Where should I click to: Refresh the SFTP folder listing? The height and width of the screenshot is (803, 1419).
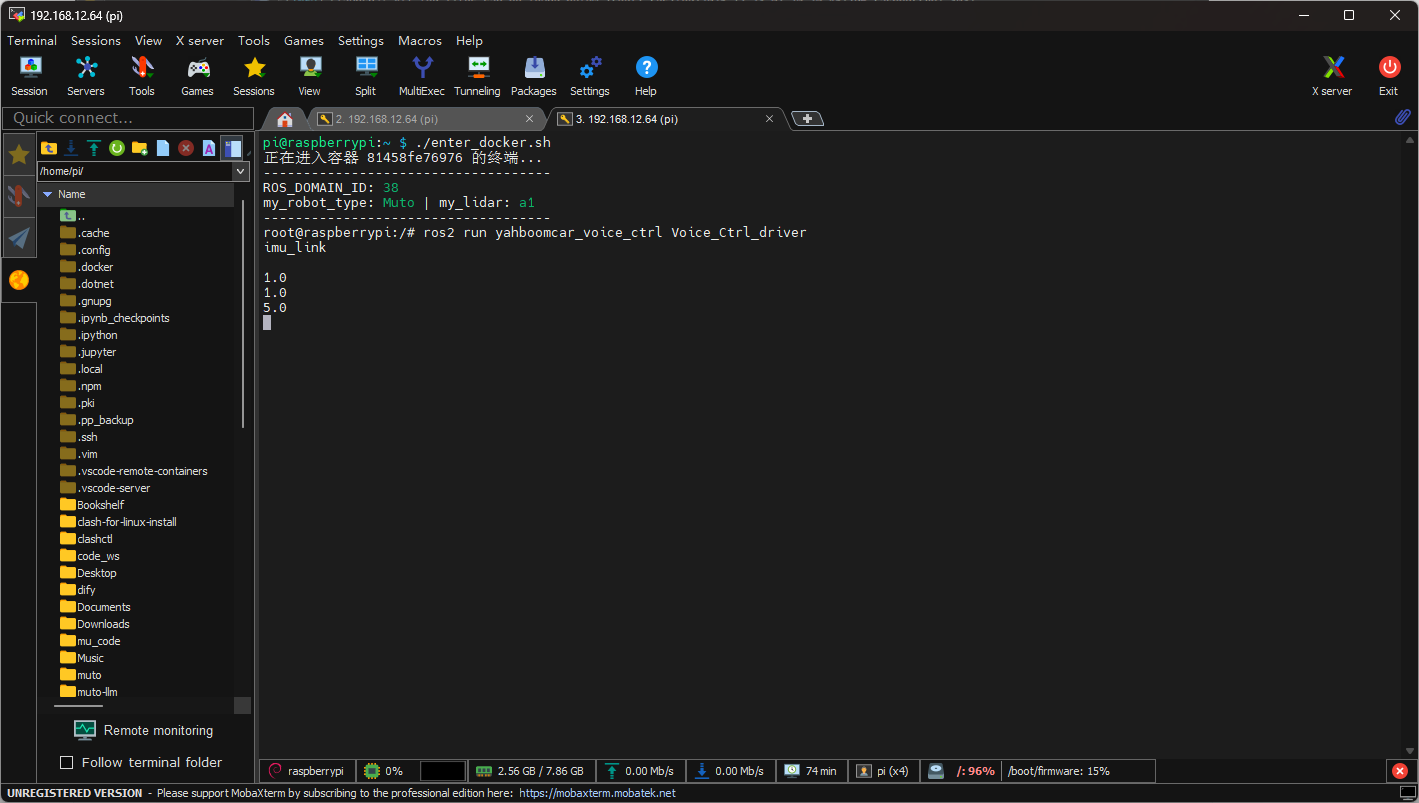117,148
